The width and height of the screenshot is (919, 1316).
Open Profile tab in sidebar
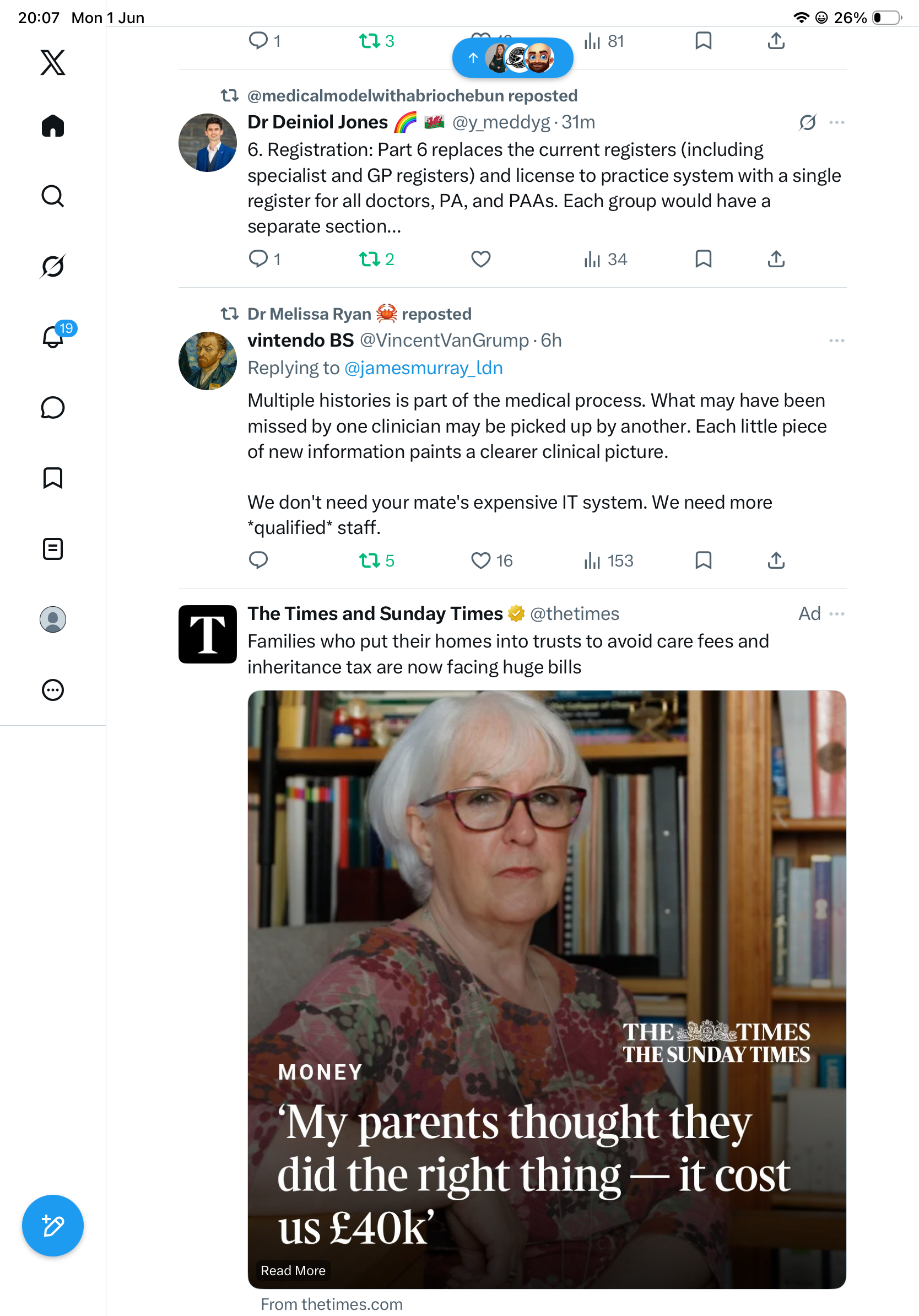(53, 619)
